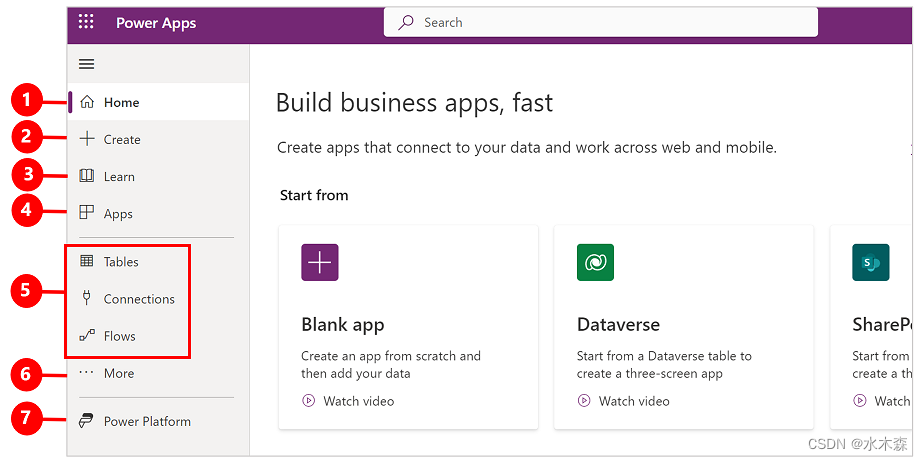Click the Apps grid icon
Image resolution: width=923 pixels, height=461 pixels.
(x=87, y=213)
